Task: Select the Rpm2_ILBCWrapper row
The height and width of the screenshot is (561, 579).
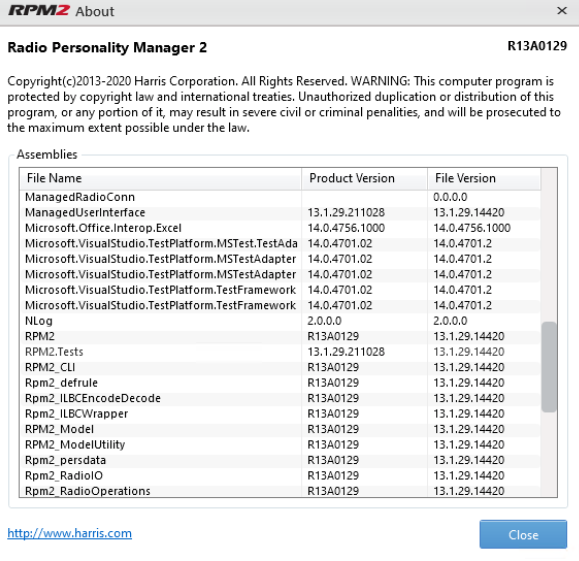Action: [x=280, y=414]
